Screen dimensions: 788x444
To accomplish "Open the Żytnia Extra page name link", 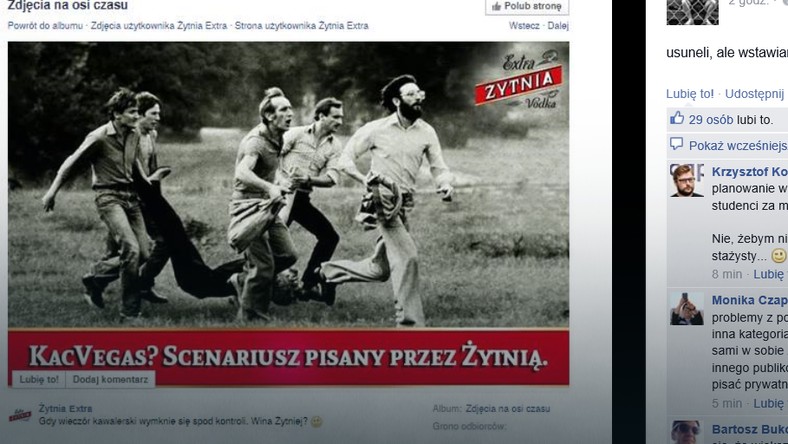I will tap(65, 409).
